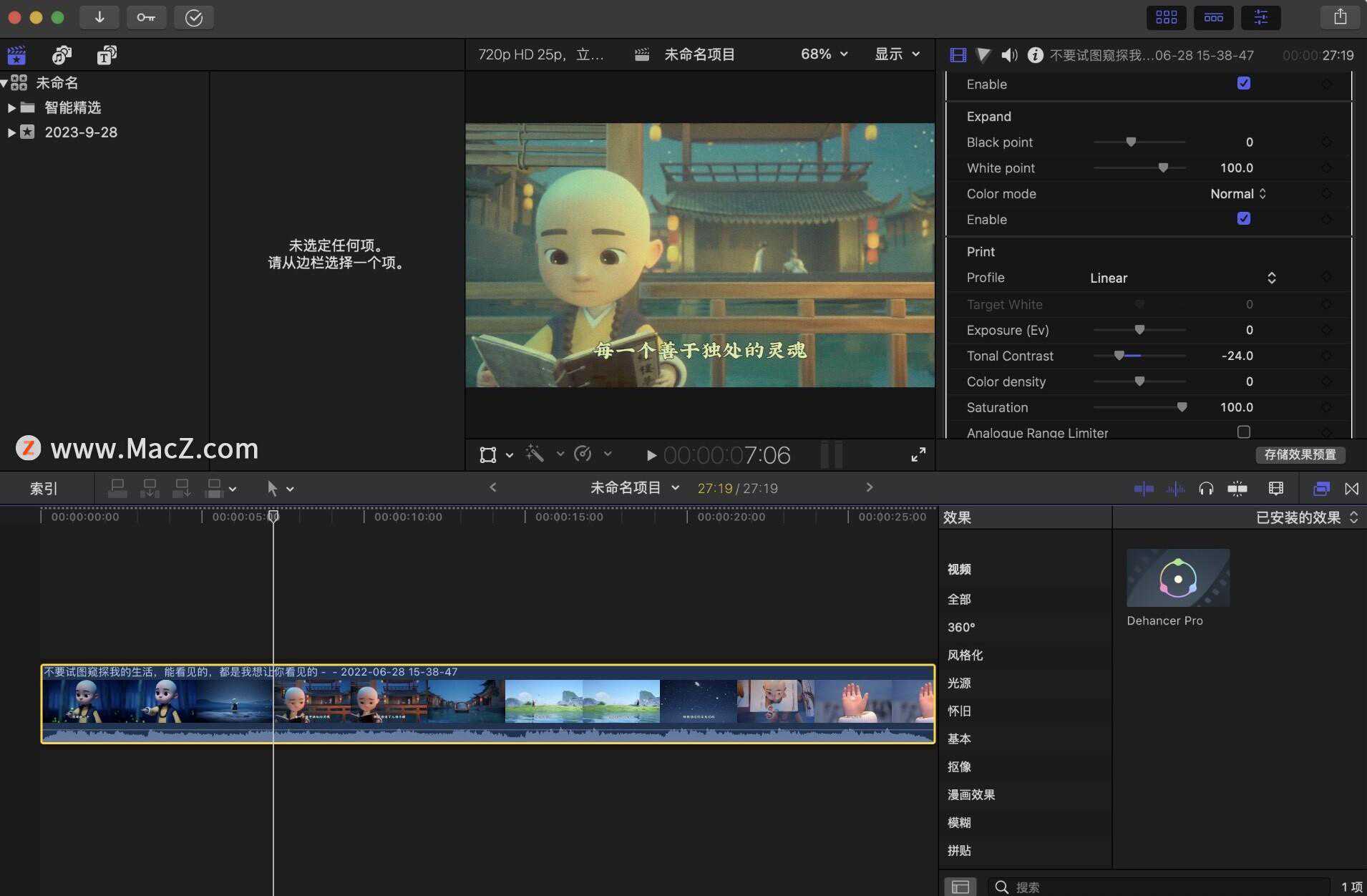Screen dimensions: 1367x896
Task: Switch to the audio inspector speaker icon
Action: pyautogui.click(x=1009, y=55)
